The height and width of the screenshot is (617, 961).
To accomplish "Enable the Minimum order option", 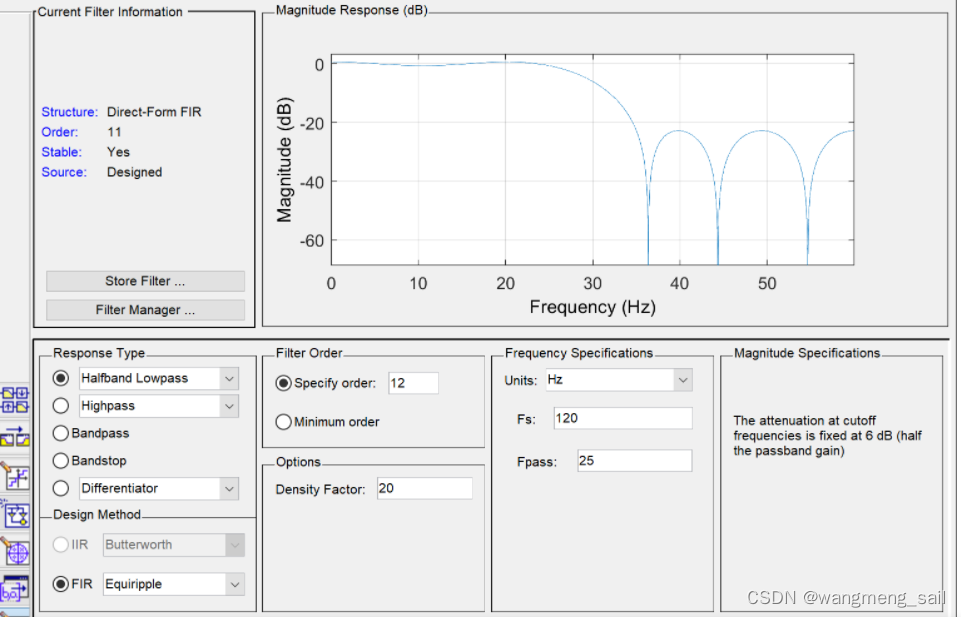I will (x=283, y=422).
